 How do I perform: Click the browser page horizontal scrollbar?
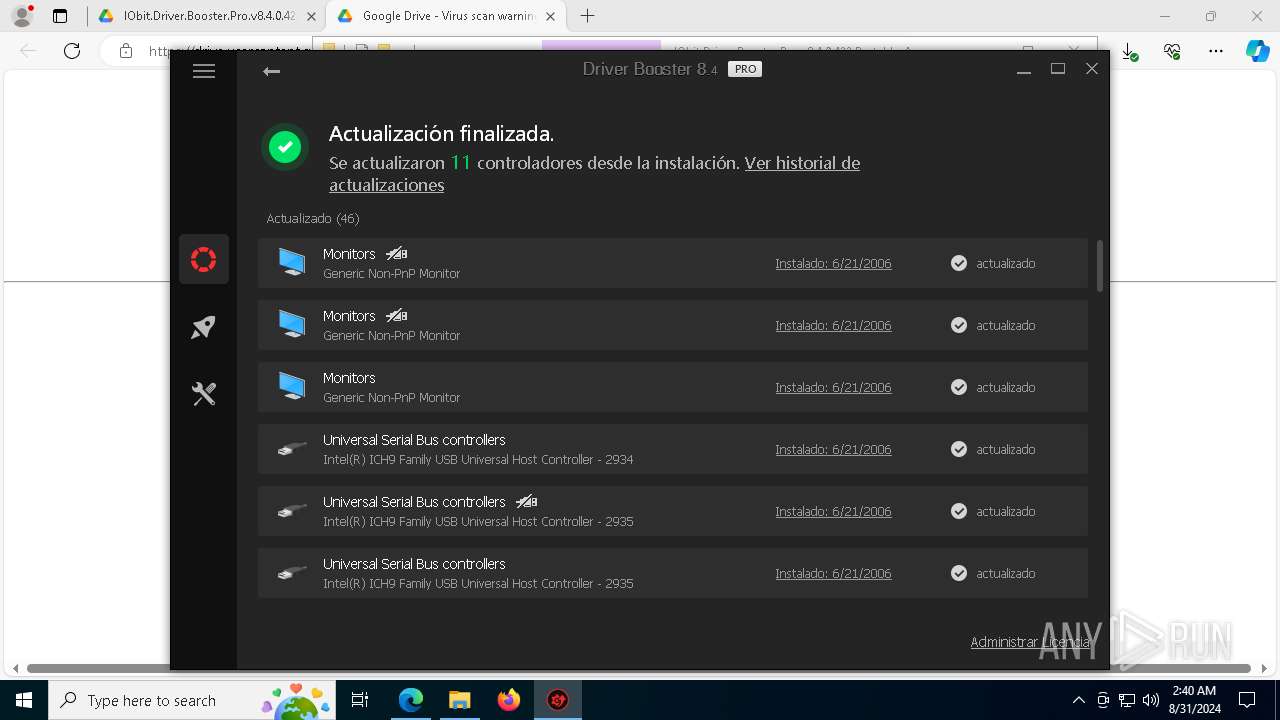pyautogui.click(x=639, y=668)
